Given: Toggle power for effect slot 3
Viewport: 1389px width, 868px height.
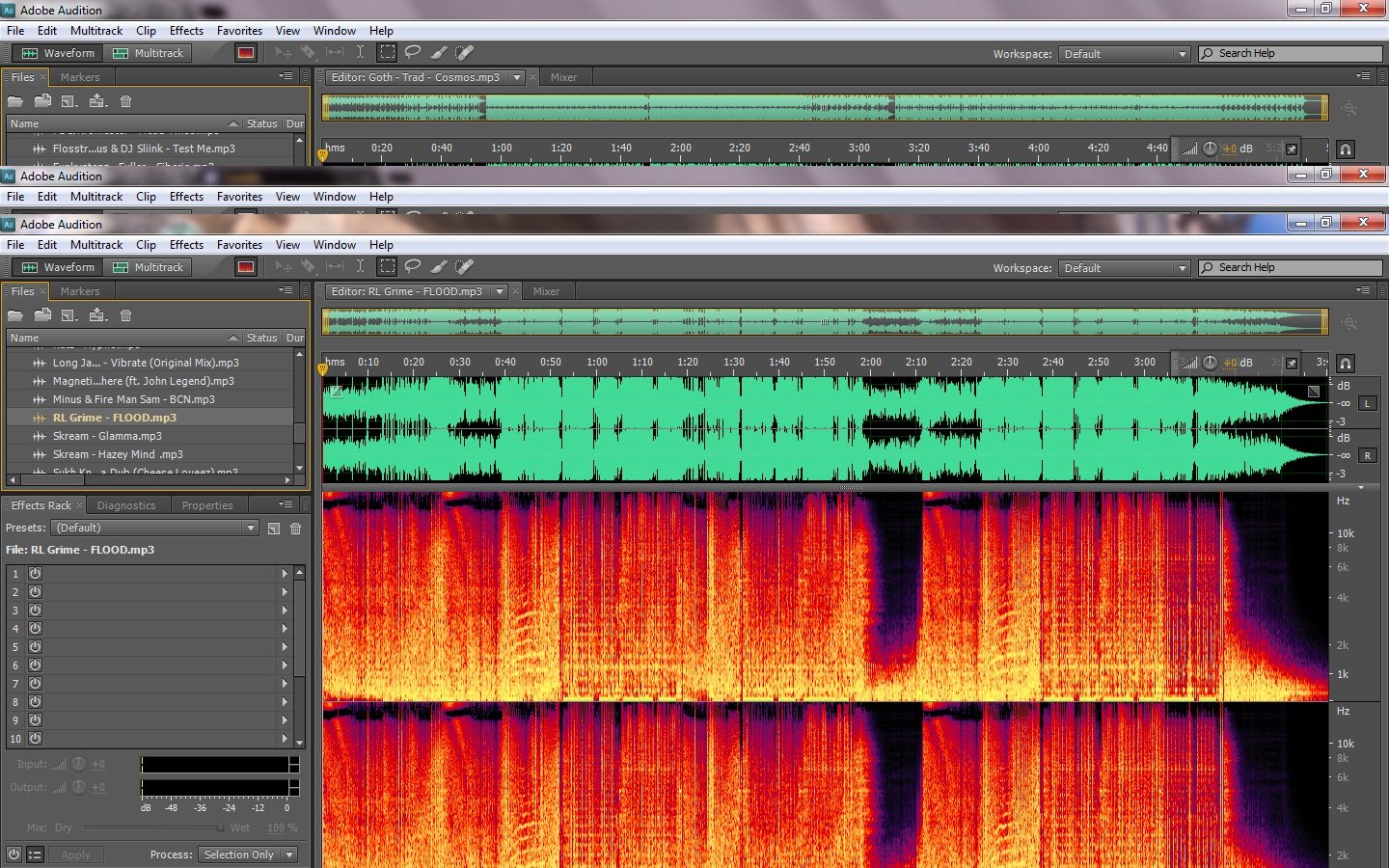Looking at the screenshot, I should coord(36,610).
